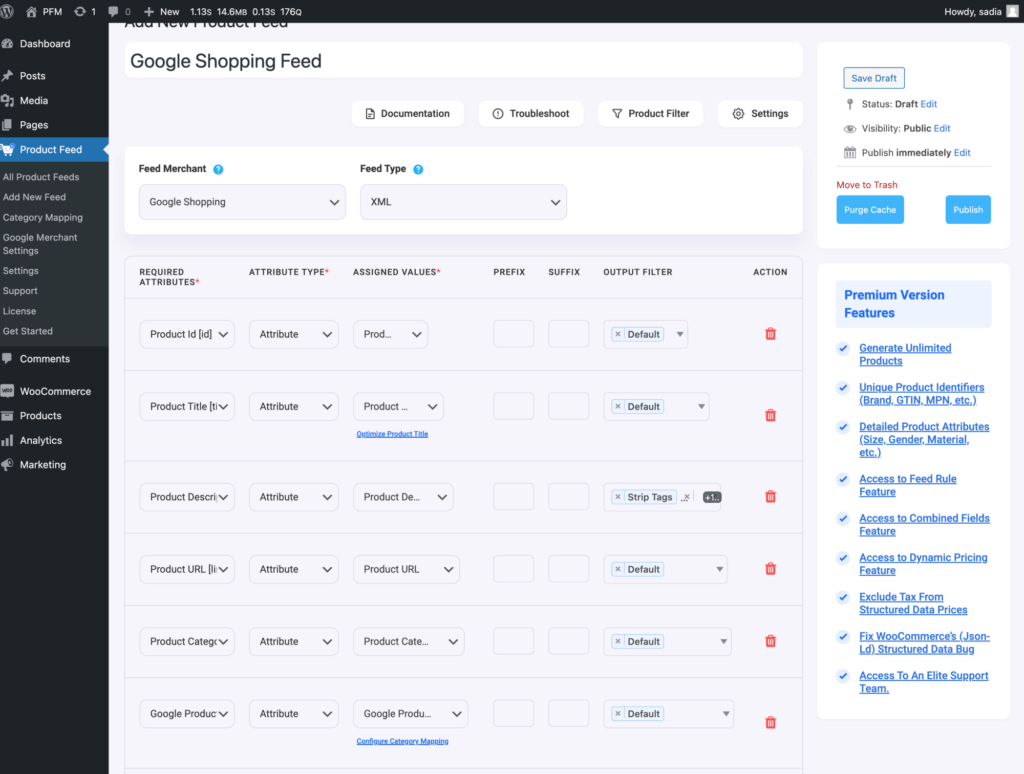The width and height of the screenshot is (1024, 774).
Task: Click Edit next to Status: Draft
Action: [x=929, y=104]
